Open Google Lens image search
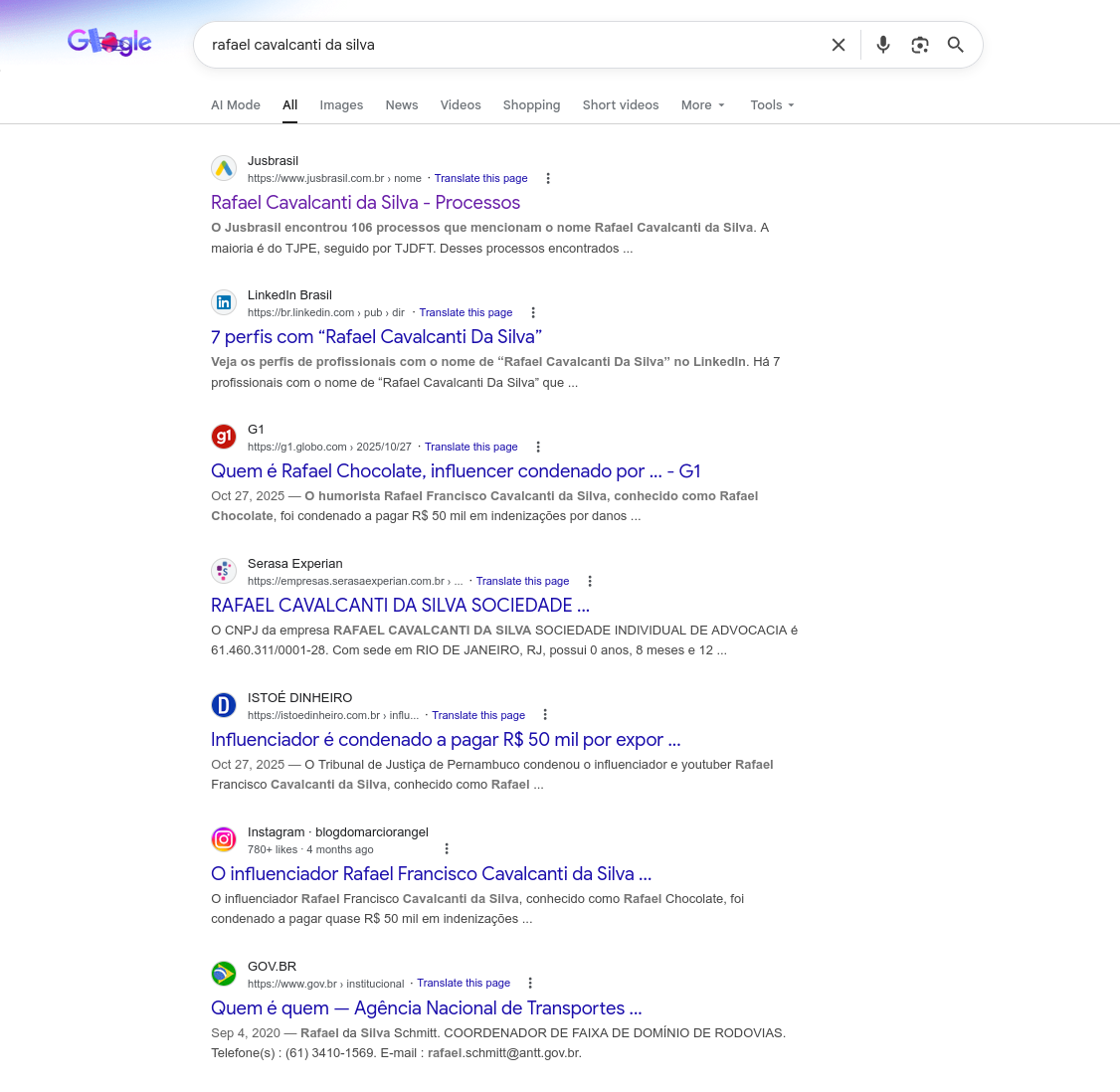Viewport: 1120px width, 1092px height. 919,45
